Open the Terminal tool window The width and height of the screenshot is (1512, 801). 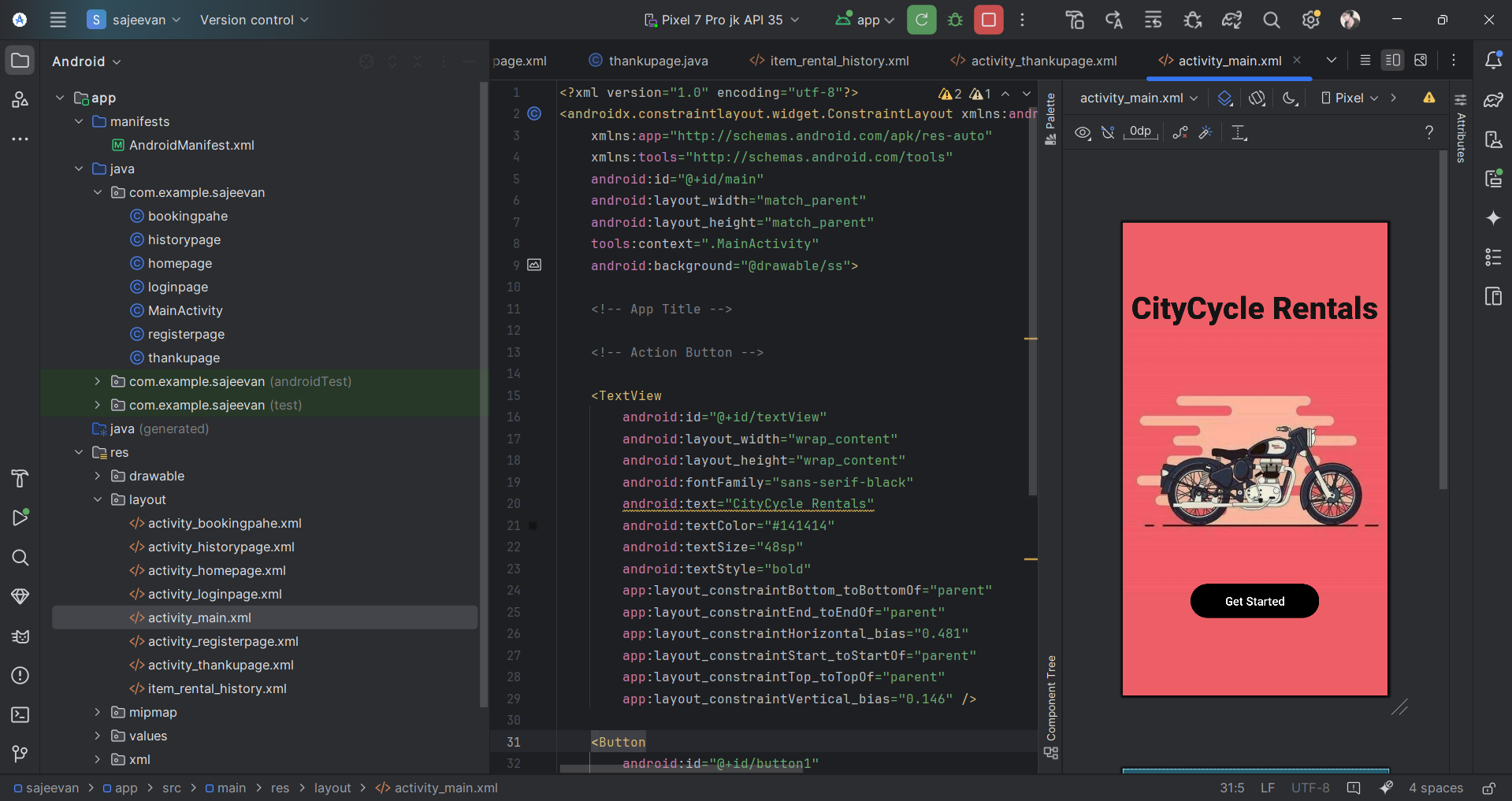[x=20, y=714]
